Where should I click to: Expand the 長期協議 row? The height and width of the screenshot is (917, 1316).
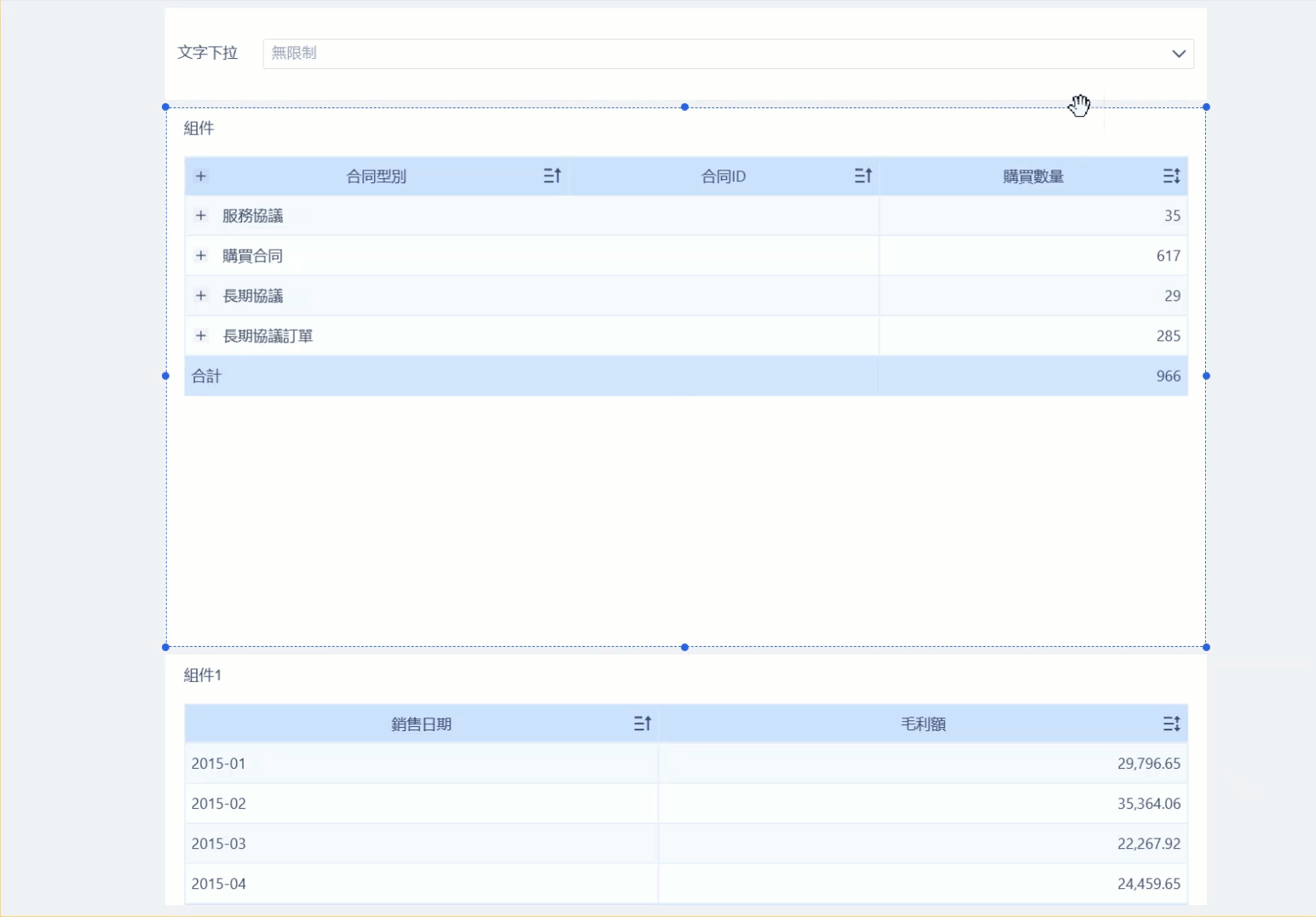click(x=201, y=296)
